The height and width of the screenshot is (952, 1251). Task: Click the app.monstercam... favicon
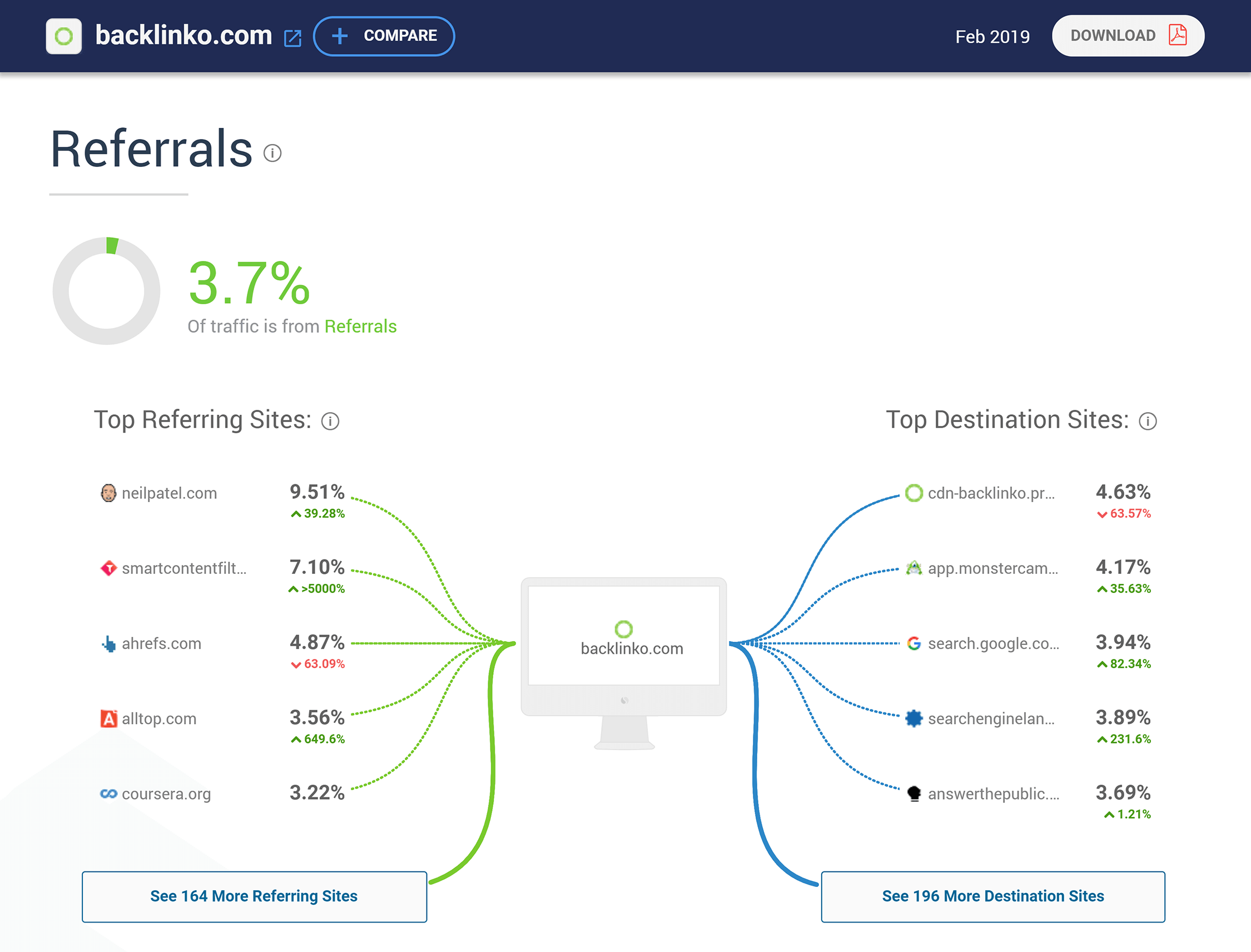(x=914, y=568)
